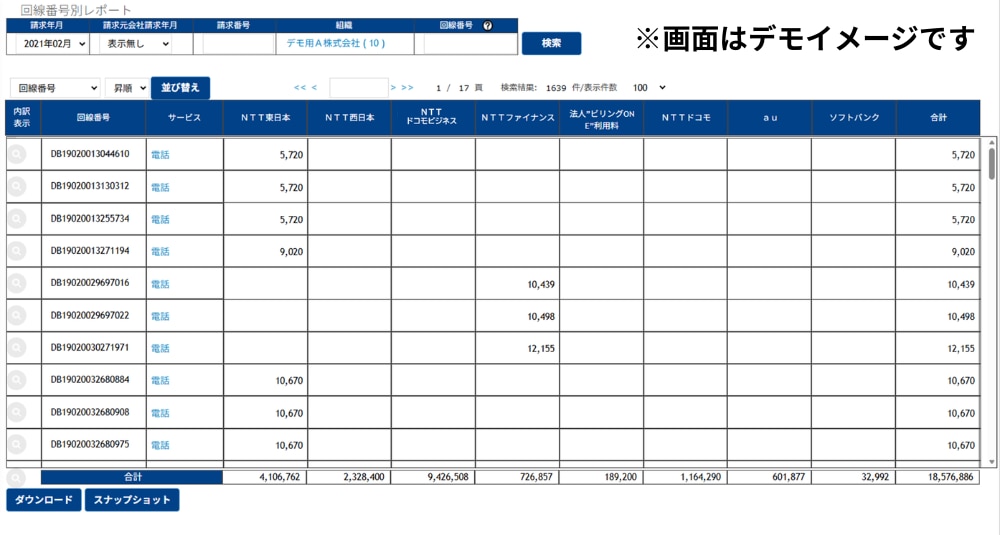Image resolution: width=1000 pixels, height=535 pixels.
Task: Open the 請求年月 2021年02月 dropdown
Action: tap(52, 43)
